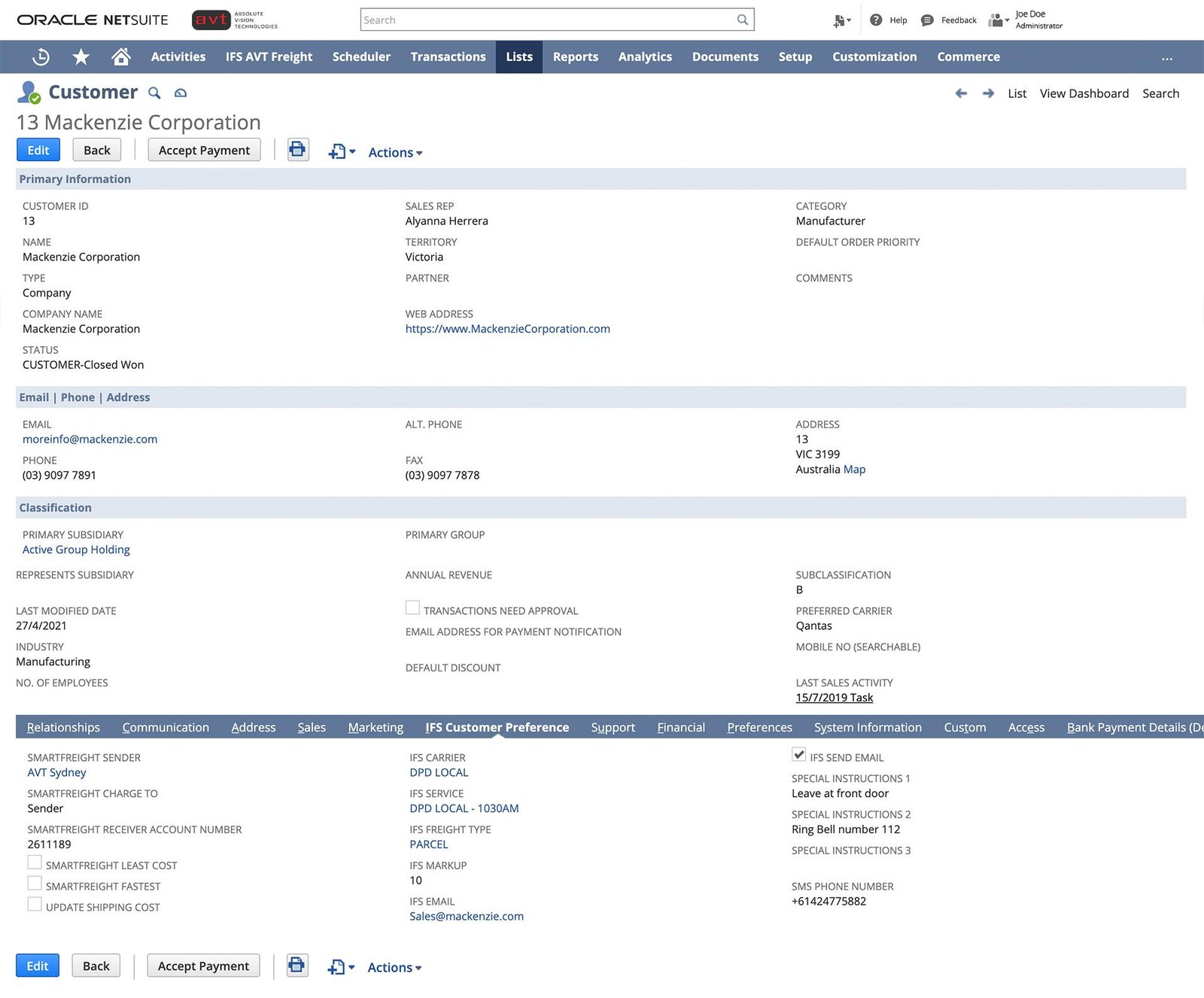Open the overflow ellipsis in the navigation bar
Viewport: 1204px width, 998px height.
point(1166,58)
